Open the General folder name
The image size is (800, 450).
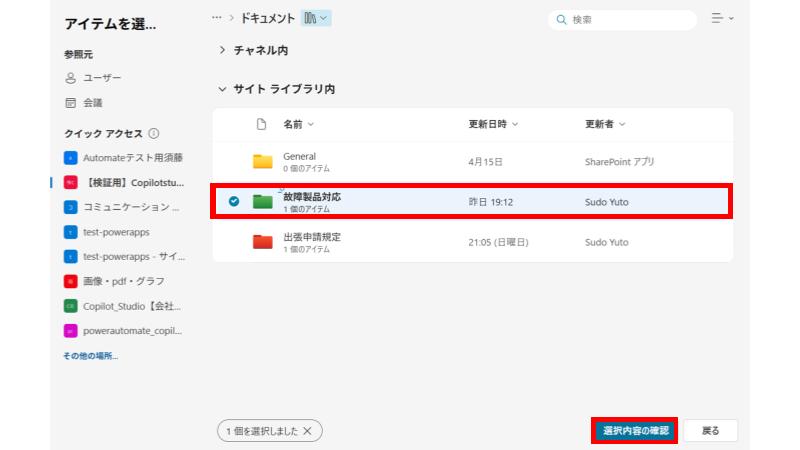299,156
